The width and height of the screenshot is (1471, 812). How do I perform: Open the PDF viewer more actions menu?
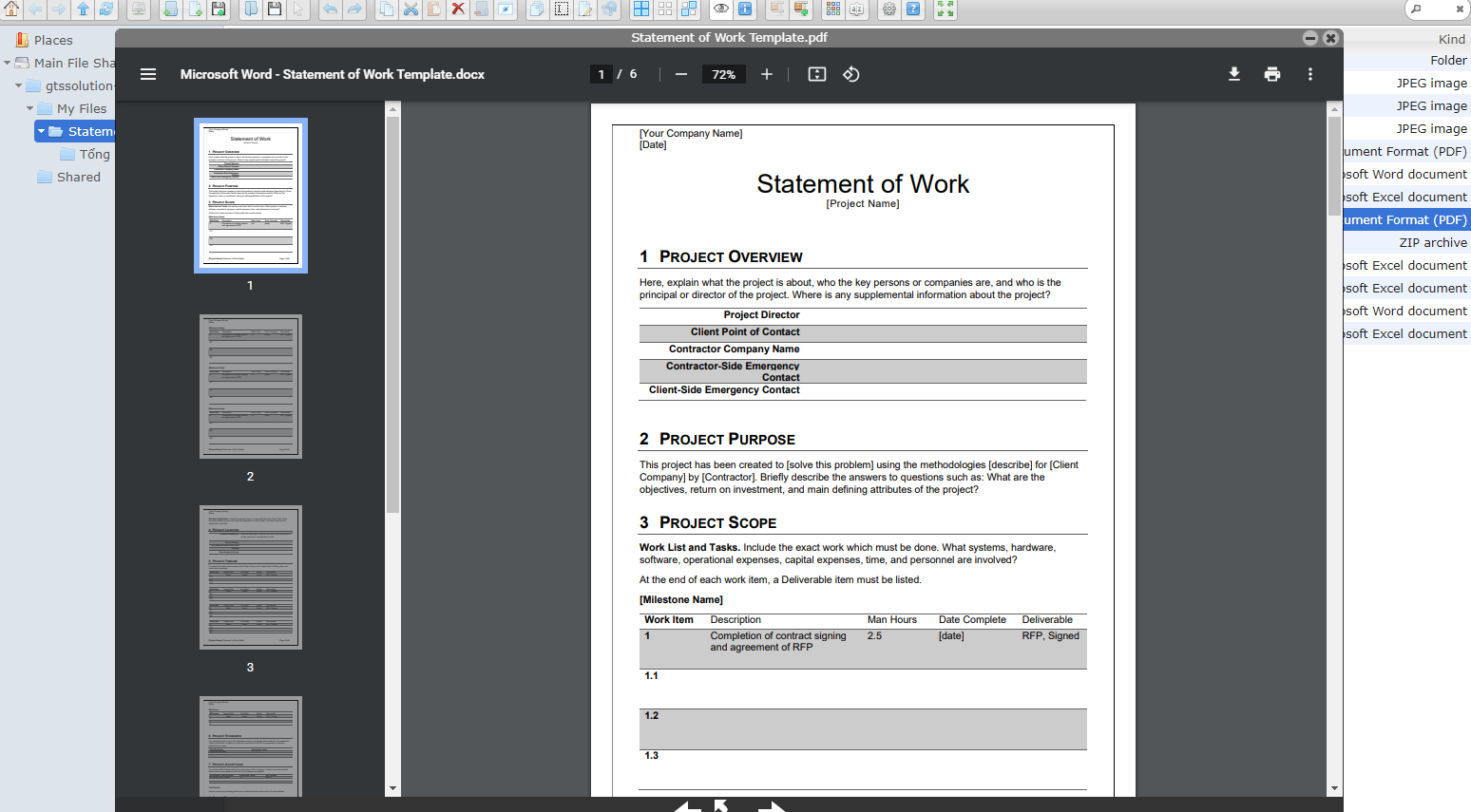[1310, 74]
